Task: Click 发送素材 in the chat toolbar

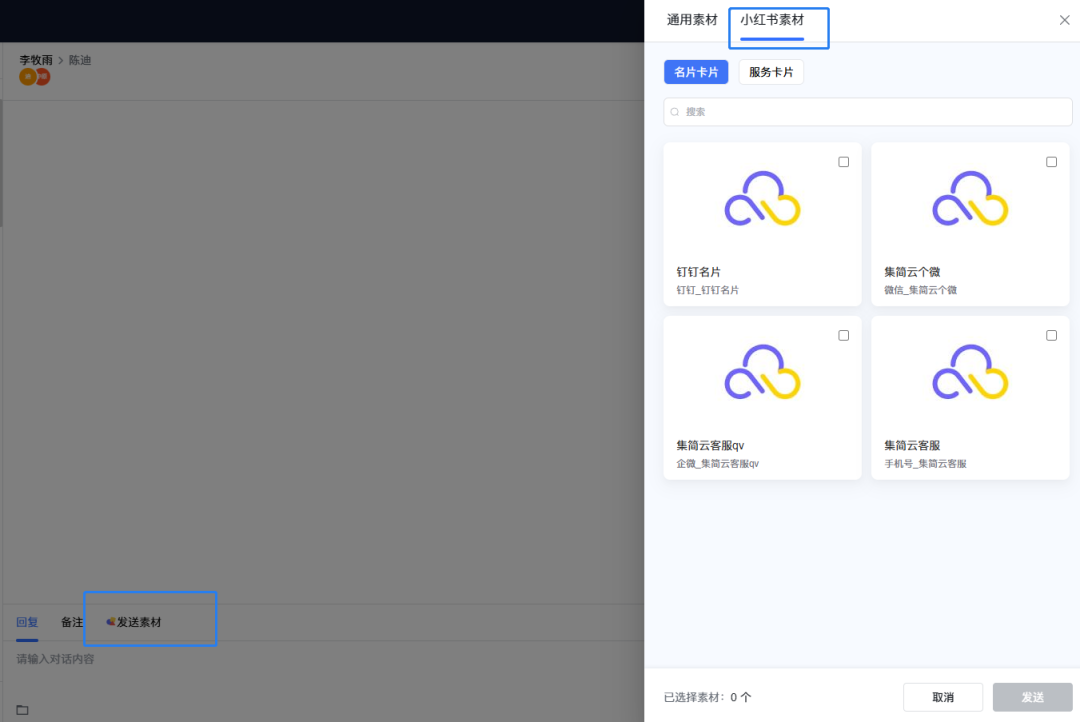Action: pos(134,622)
